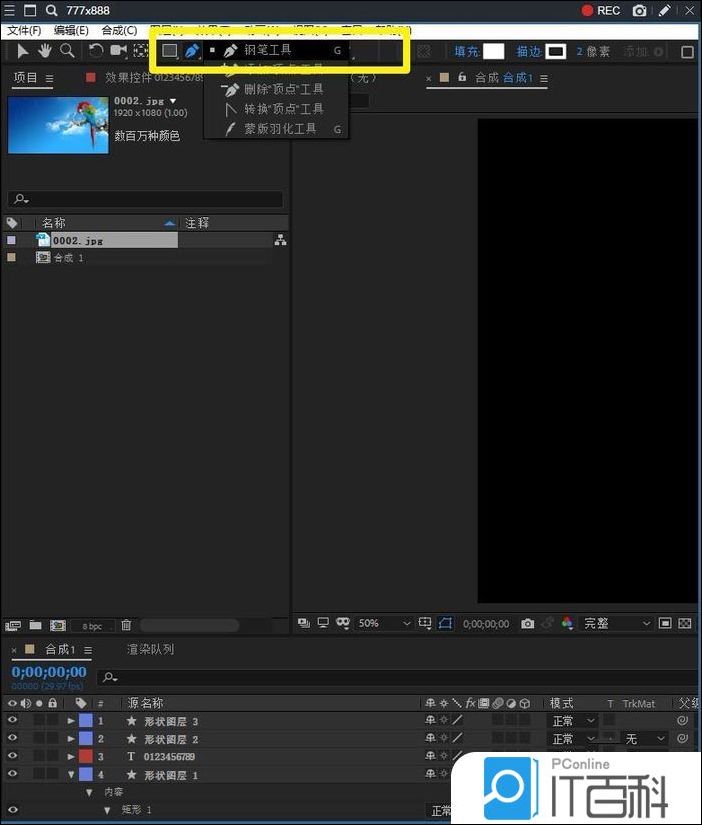Click the white 填充 fill color swatch
Viewport: 702px width, 825px height.
[493, 51]
